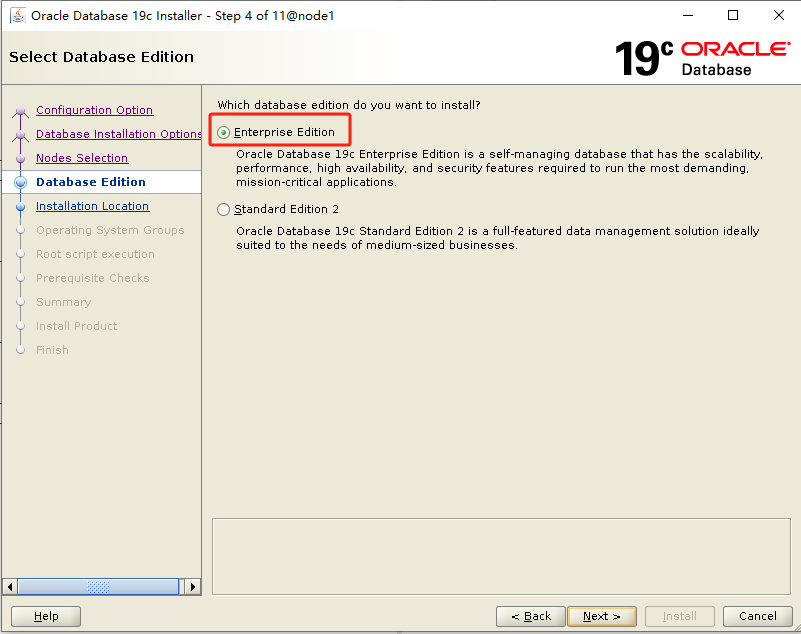The height and width of the screenshot is (634, 801).
Task: Click the empty message area at bottom
Action: 501,556
